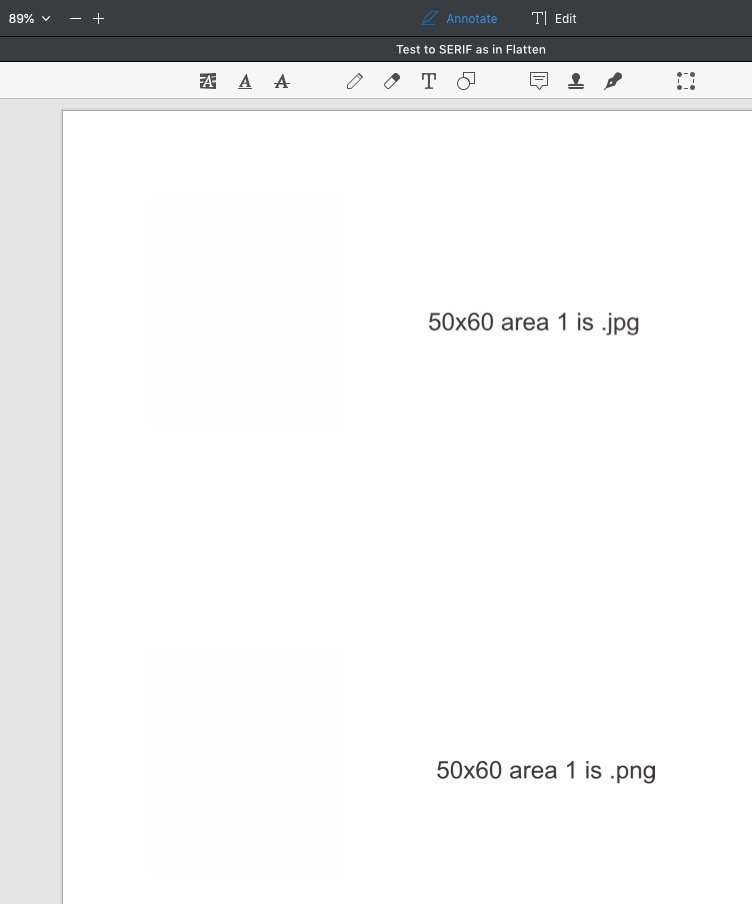Image resolution: width=752 pixels, height=904 pixels.
Task: Switch to Annotate mode
Action: tap(459, 18)
